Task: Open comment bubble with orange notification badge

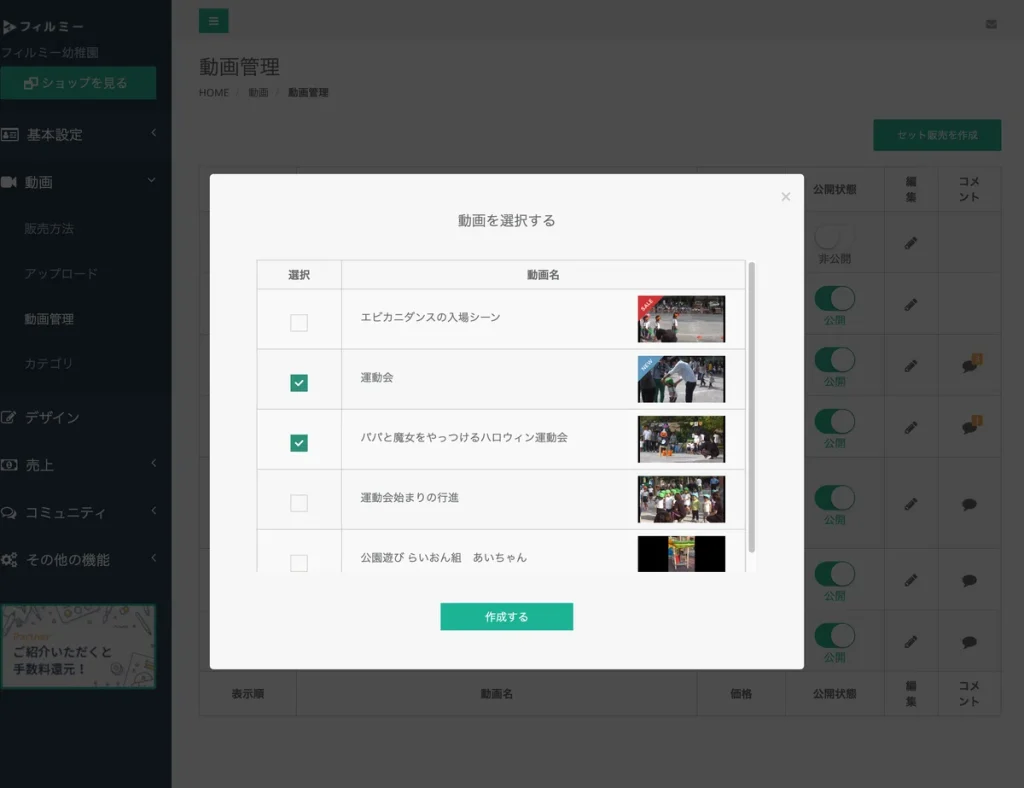Action: pyautogui.click(x=969, y=366)
